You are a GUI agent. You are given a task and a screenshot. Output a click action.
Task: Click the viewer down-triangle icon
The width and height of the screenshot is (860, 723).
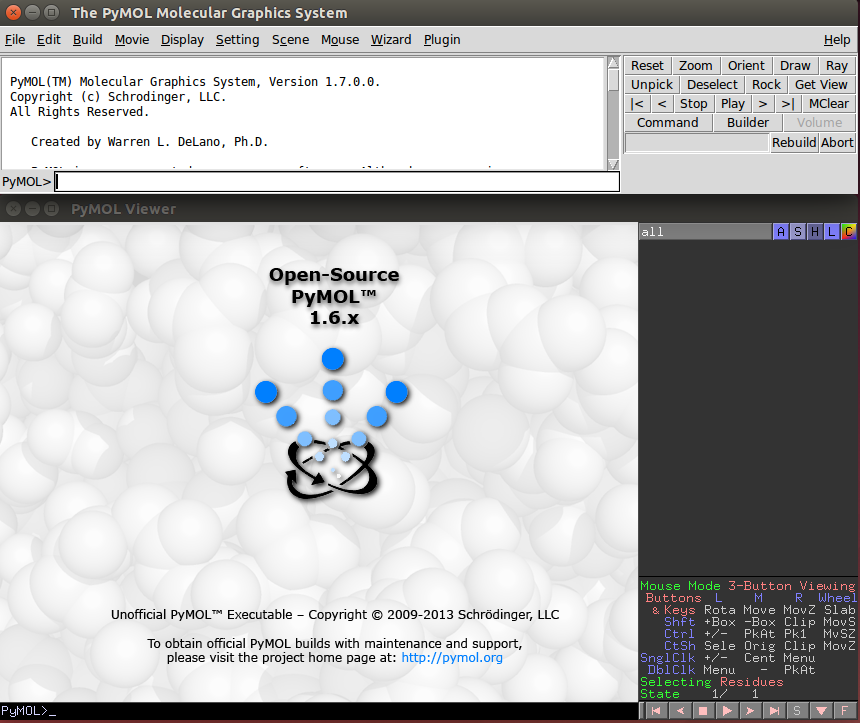pyautogui.click(x=821, y=711)
